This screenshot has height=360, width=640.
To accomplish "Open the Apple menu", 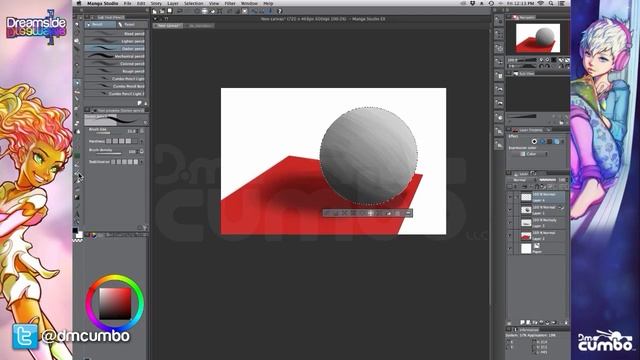I will 79,3.
